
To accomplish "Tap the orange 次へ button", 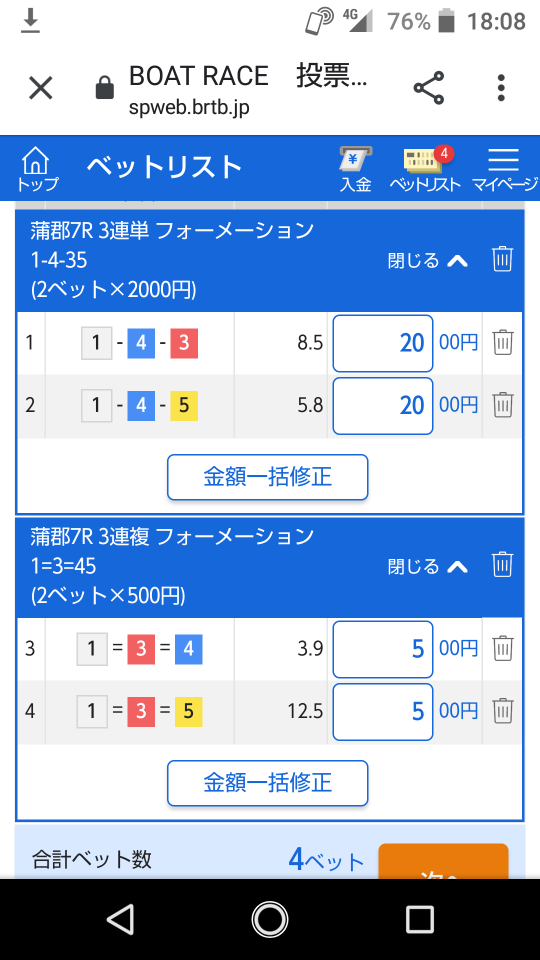I will coord(443,861).
